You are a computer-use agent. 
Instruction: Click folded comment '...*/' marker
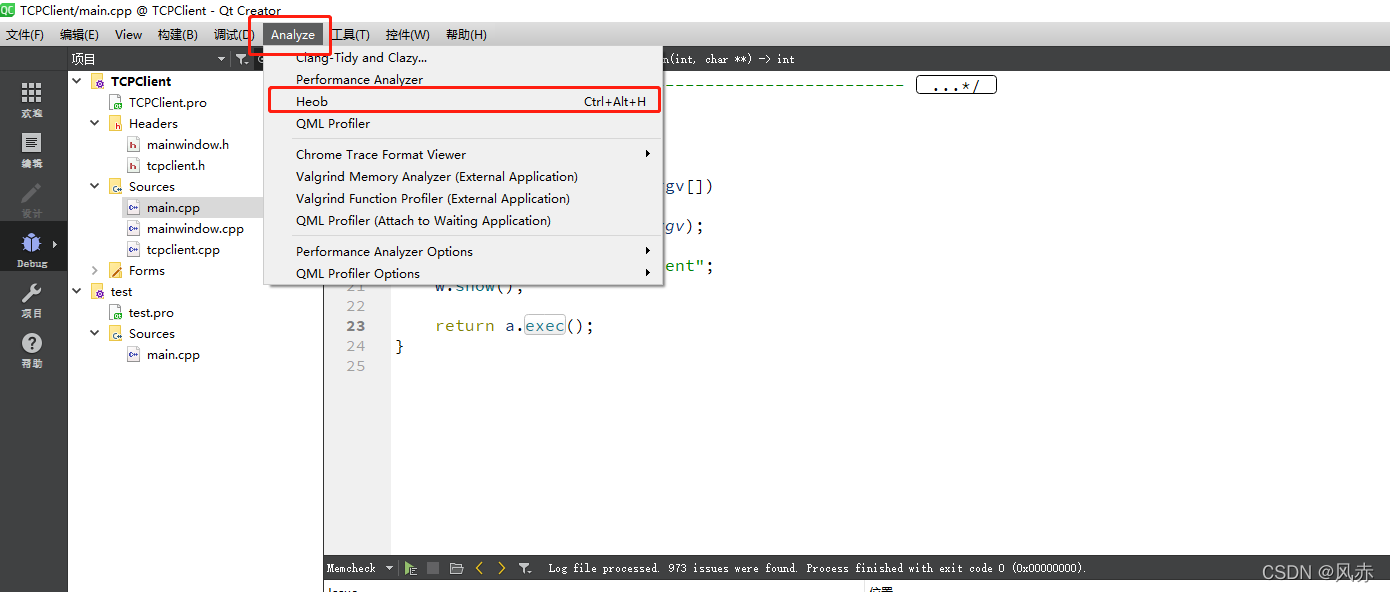pyautogui.click(x=956, y=86)
